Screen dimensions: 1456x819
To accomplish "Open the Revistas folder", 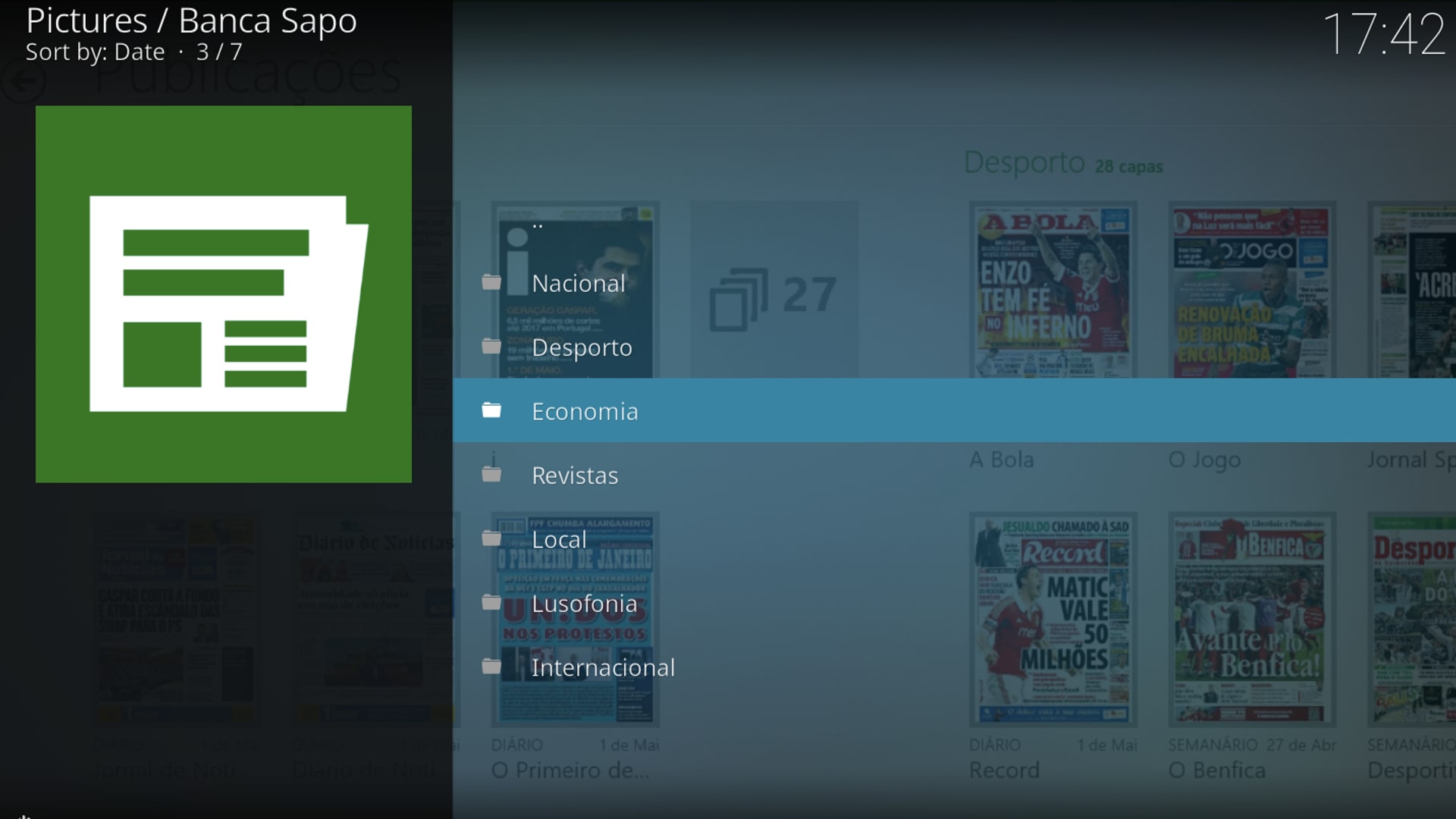I will tap(575, 475).
